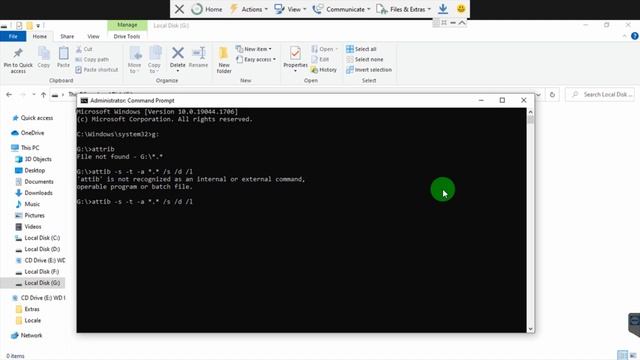Open Desktop in navigation pane
This screenshot has height=360, width=640.
30,170
